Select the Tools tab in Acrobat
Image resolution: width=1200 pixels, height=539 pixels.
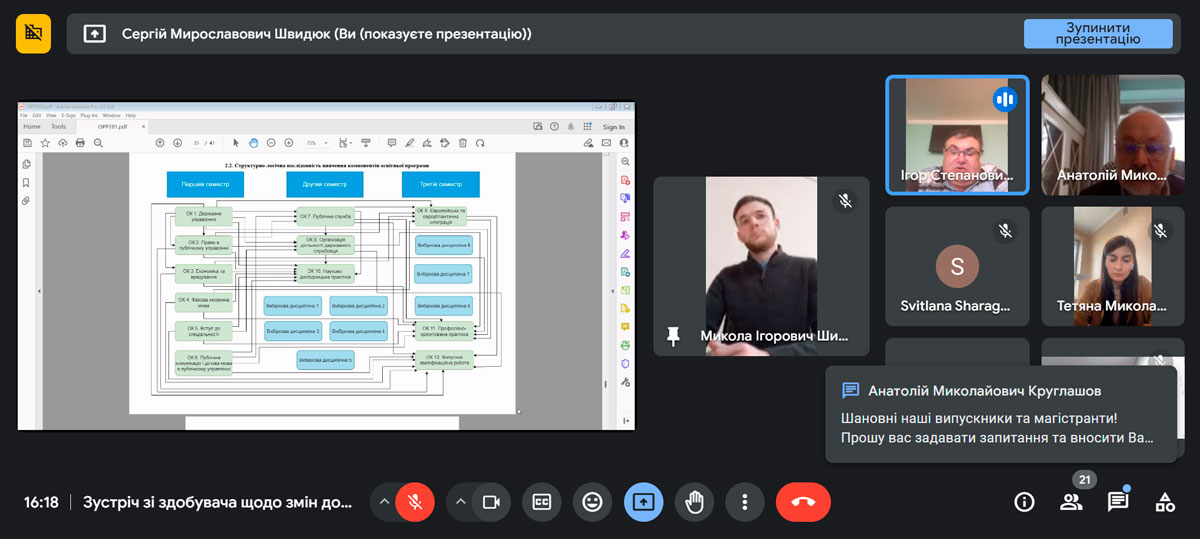tap(59, 127)
